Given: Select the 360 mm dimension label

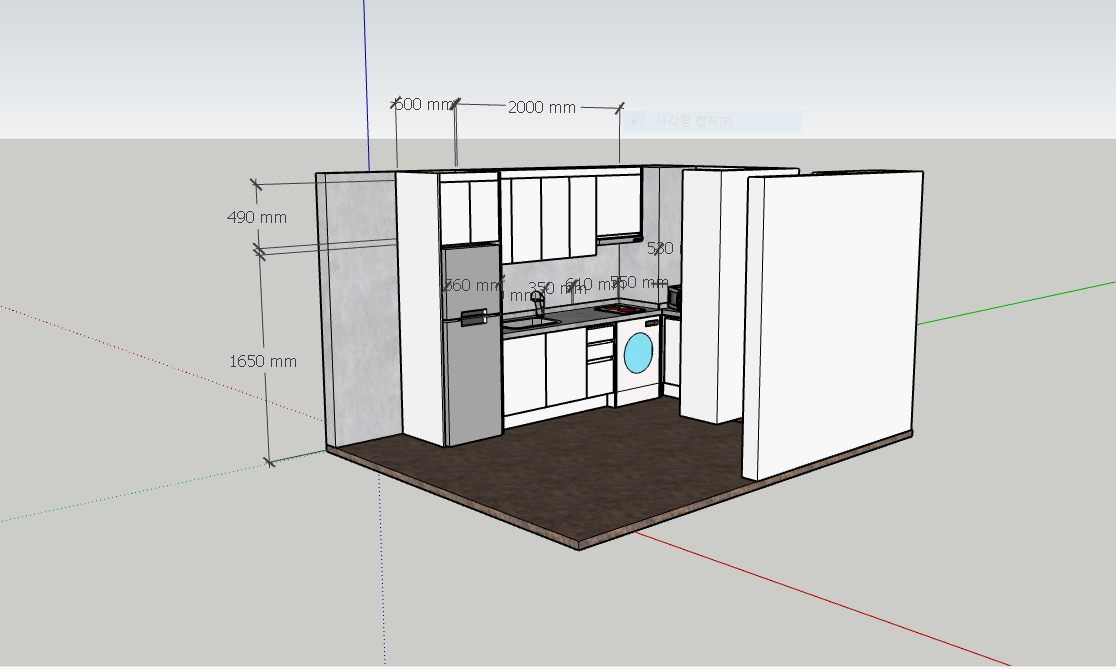Looking at the screenshot, I should tap(473, 285).
